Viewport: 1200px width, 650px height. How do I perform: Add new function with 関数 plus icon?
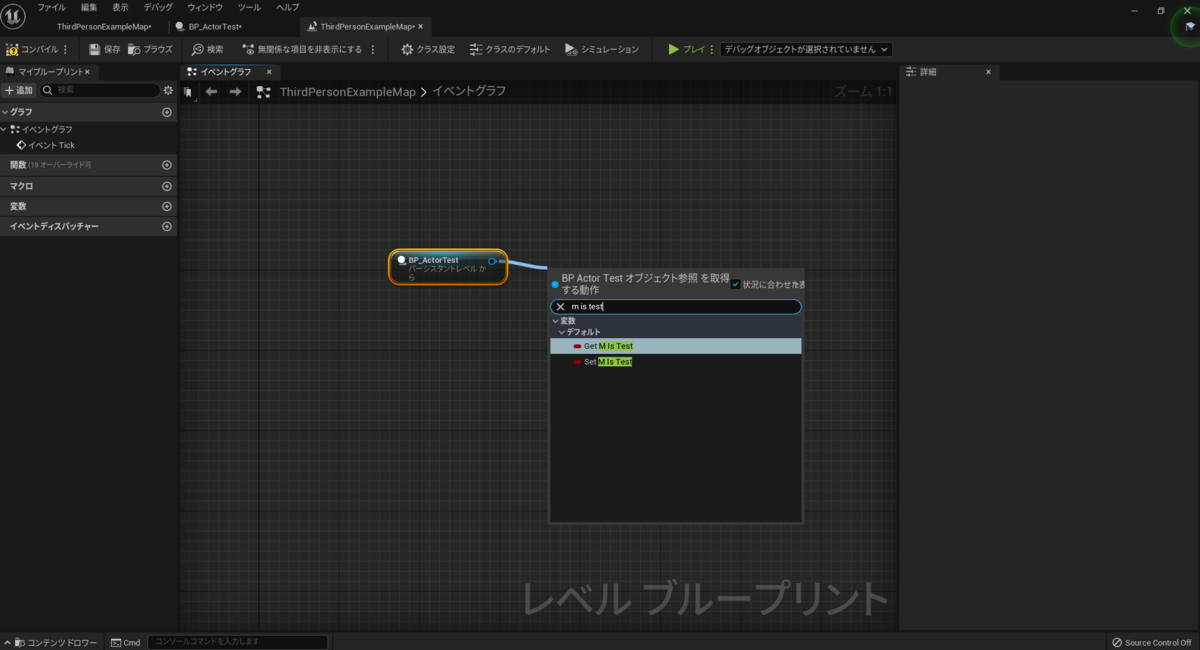[167, 165]
